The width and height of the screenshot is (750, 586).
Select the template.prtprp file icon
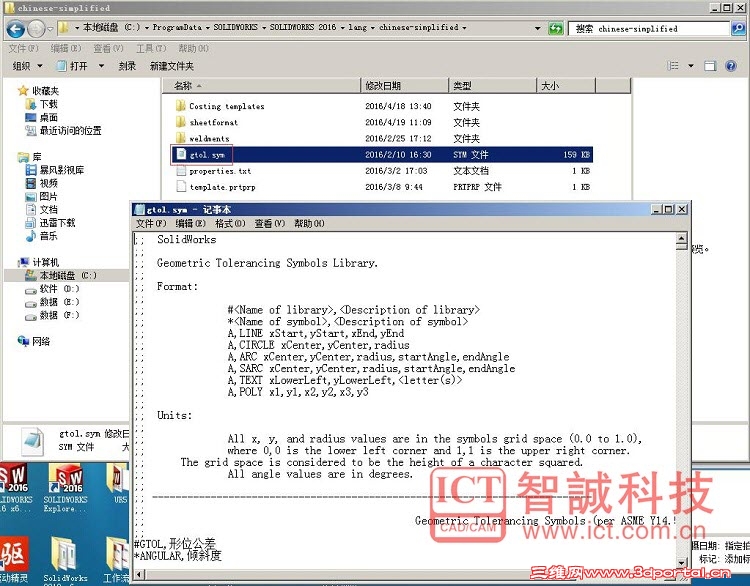pyautogui.click(x=181, y=187)
